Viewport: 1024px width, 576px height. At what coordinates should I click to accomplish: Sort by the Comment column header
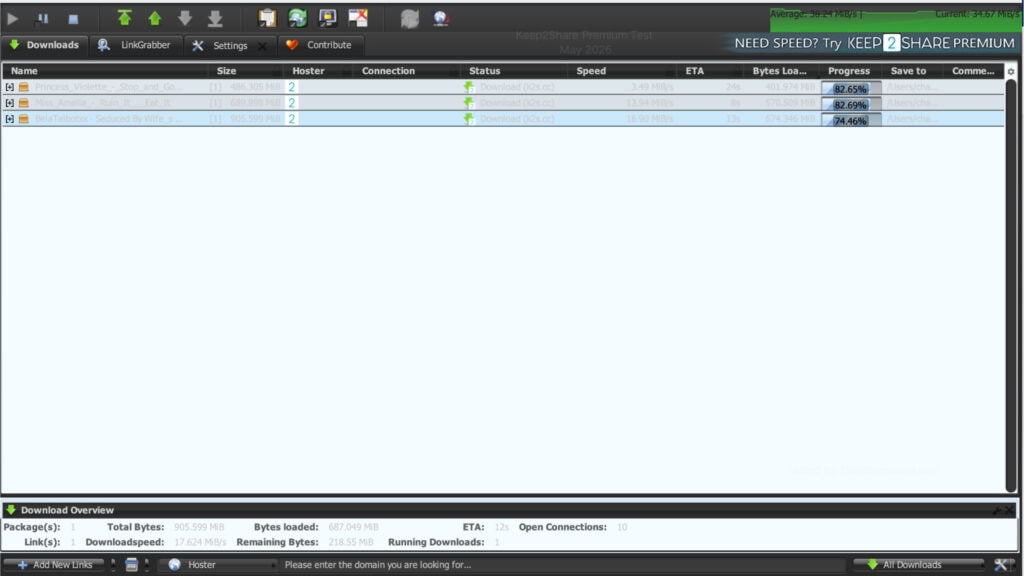(x=973, y=71)
